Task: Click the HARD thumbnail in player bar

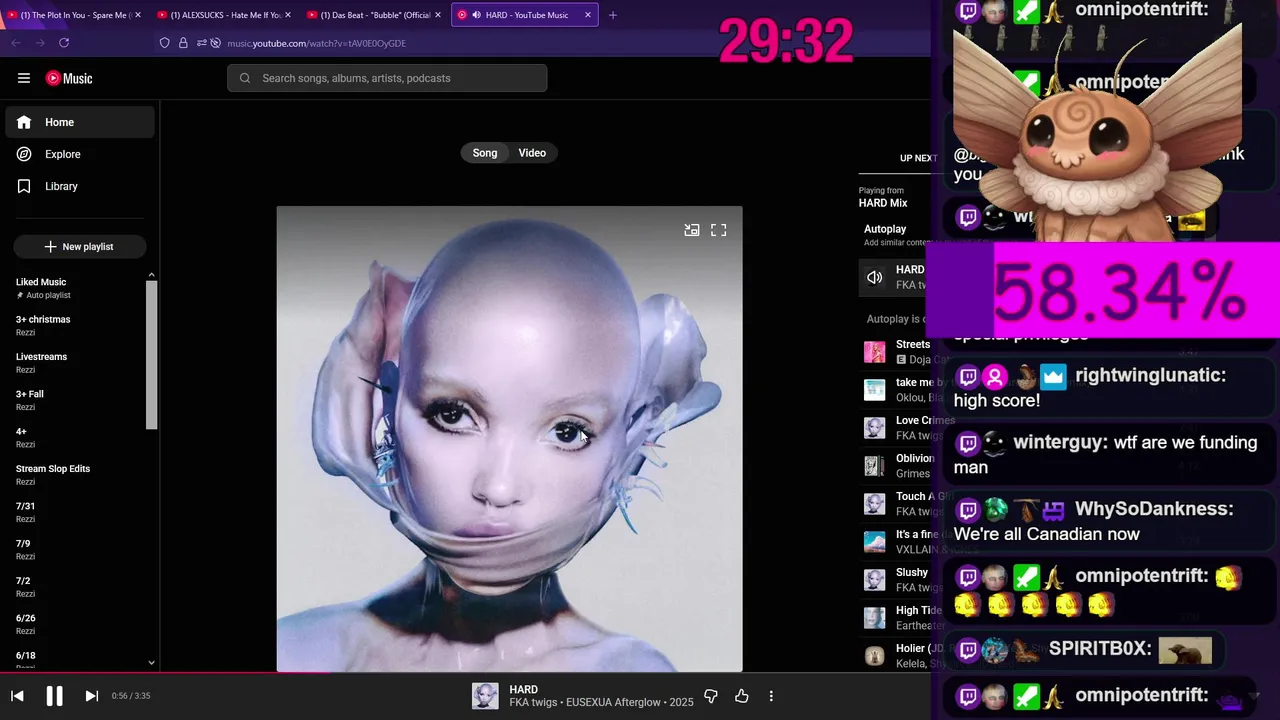Action: (x=485, y=696)
